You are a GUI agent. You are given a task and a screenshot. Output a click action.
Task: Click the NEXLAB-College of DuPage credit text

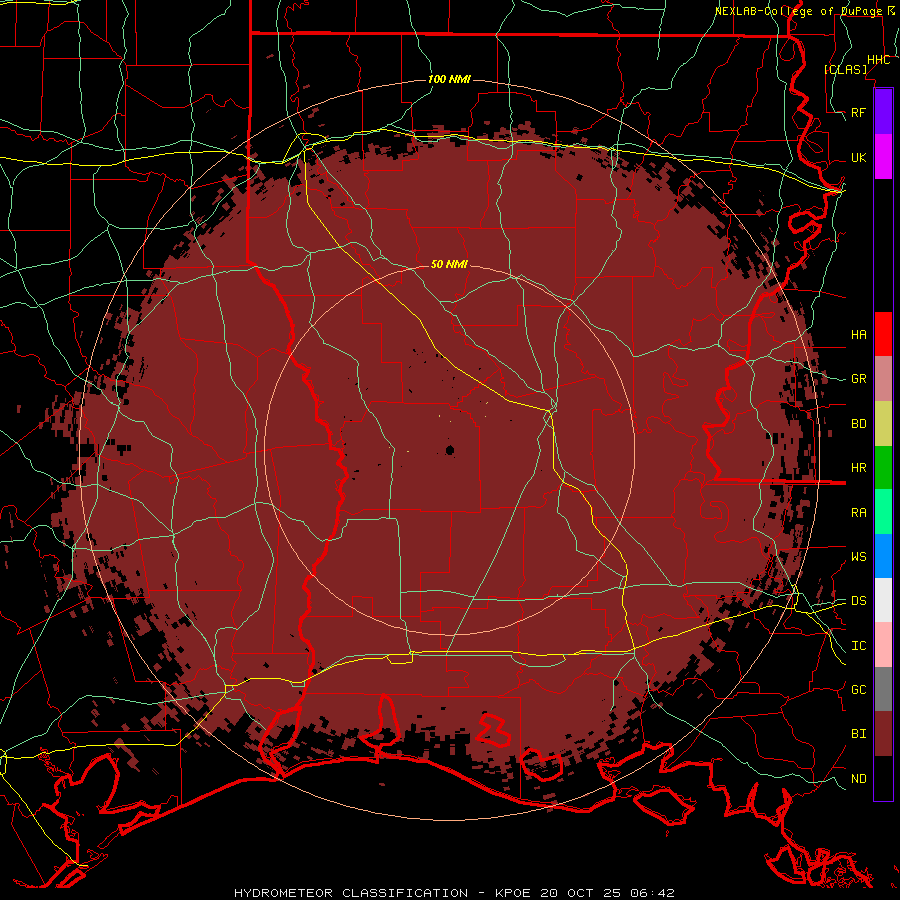[799, 11]
